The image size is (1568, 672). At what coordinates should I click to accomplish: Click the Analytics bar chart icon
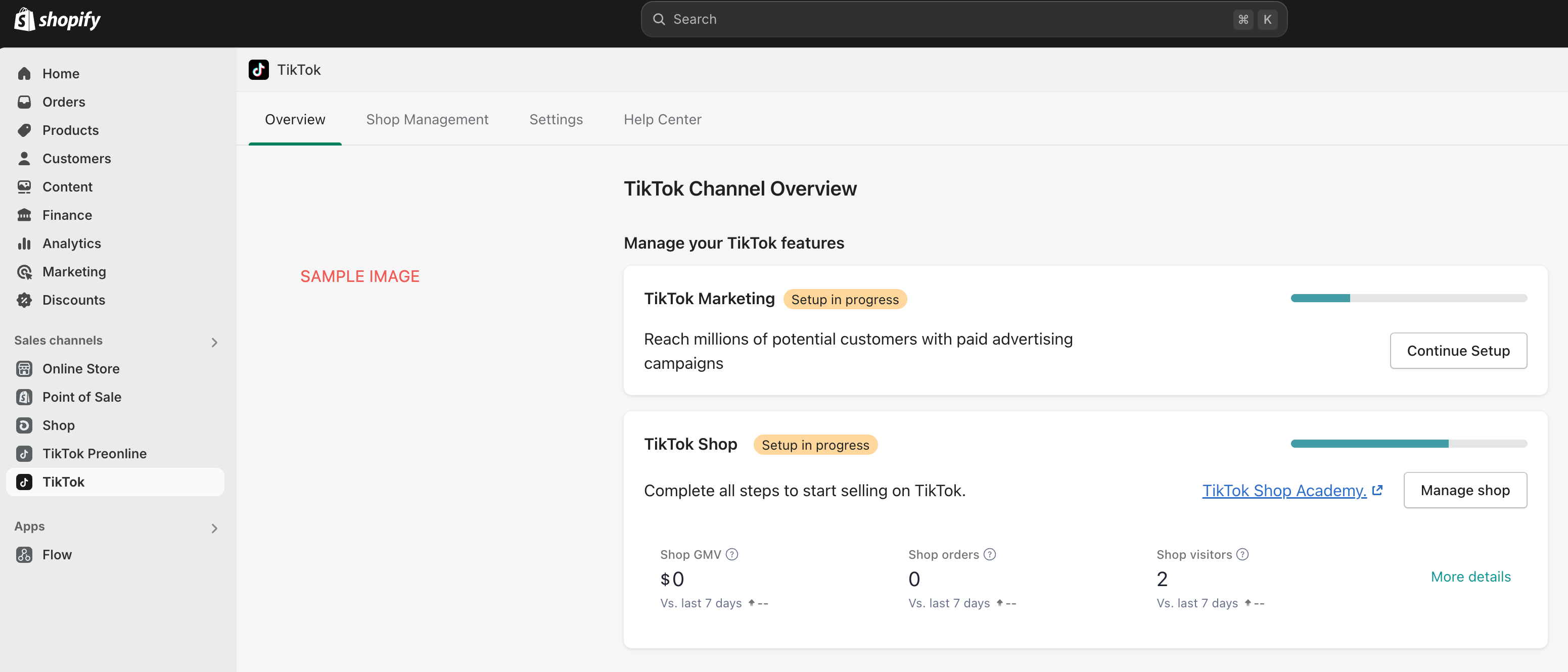(24, 244)
